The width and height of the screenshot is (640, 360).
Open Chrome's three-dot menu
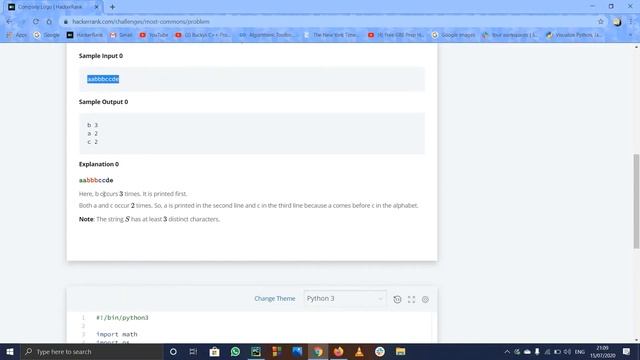coord(631,22)
